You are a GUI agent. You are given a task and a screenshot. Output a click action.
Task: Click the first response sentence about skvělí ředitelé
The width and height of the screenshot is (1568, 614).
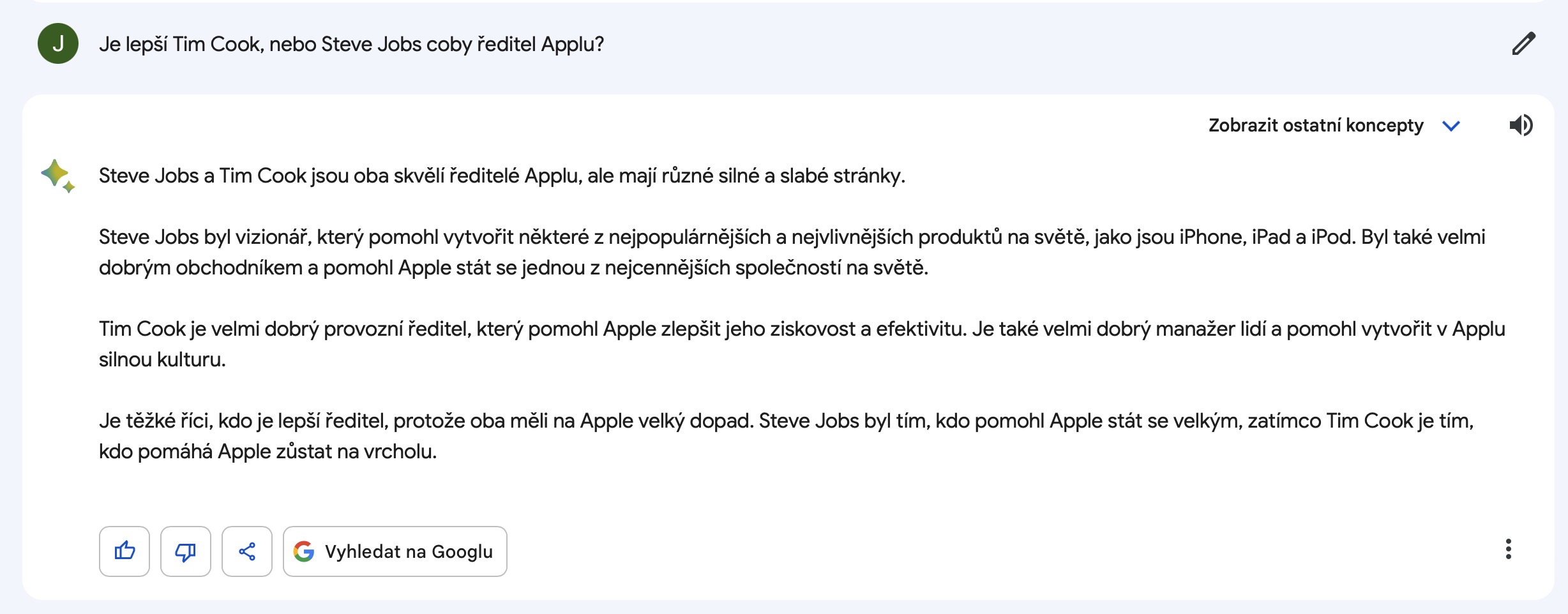click(502, 176)
